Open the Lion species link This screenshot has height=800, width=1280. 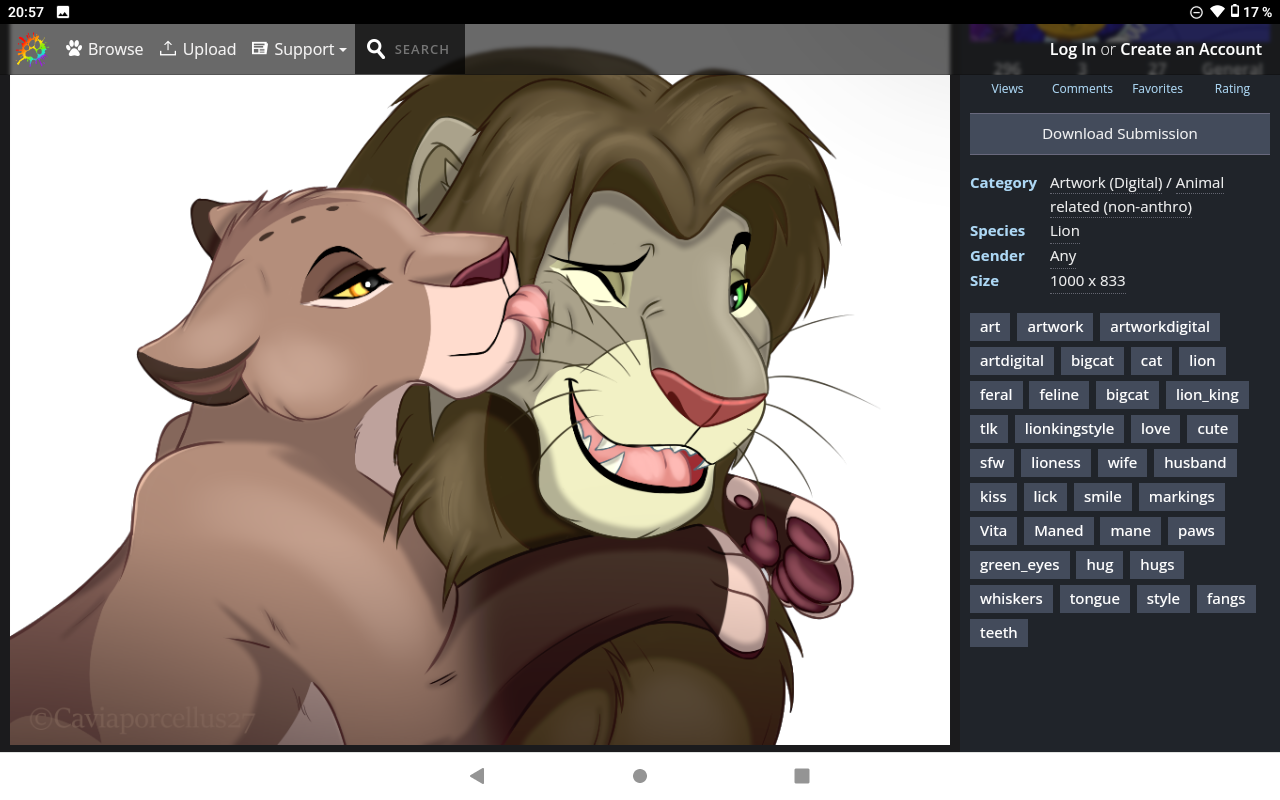(x=1065, y=231)
